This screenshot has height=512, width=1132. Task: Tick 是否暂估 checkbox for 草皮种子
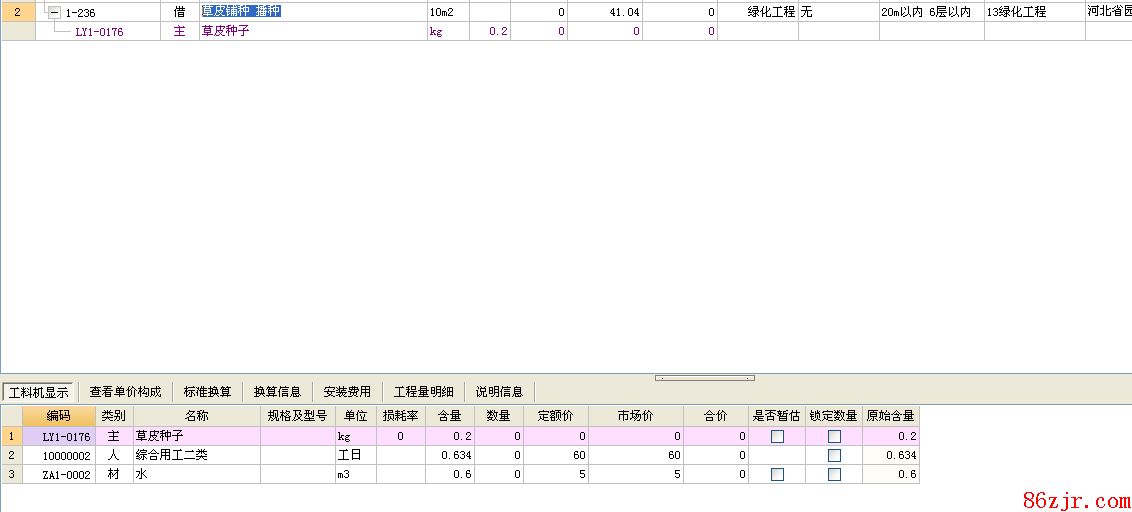(777, 437)
